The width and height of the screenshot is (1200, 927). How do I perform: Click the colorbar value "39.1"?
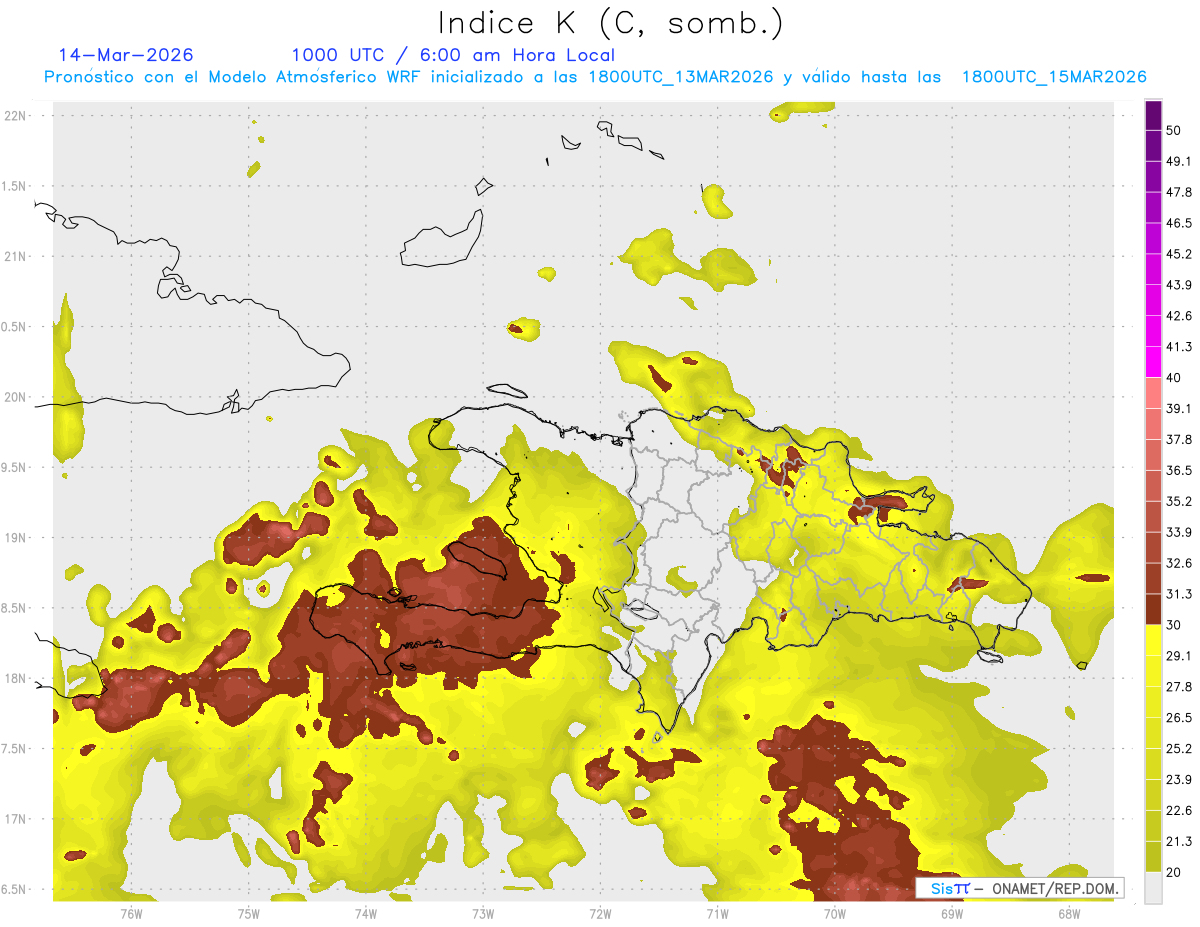1179,408
